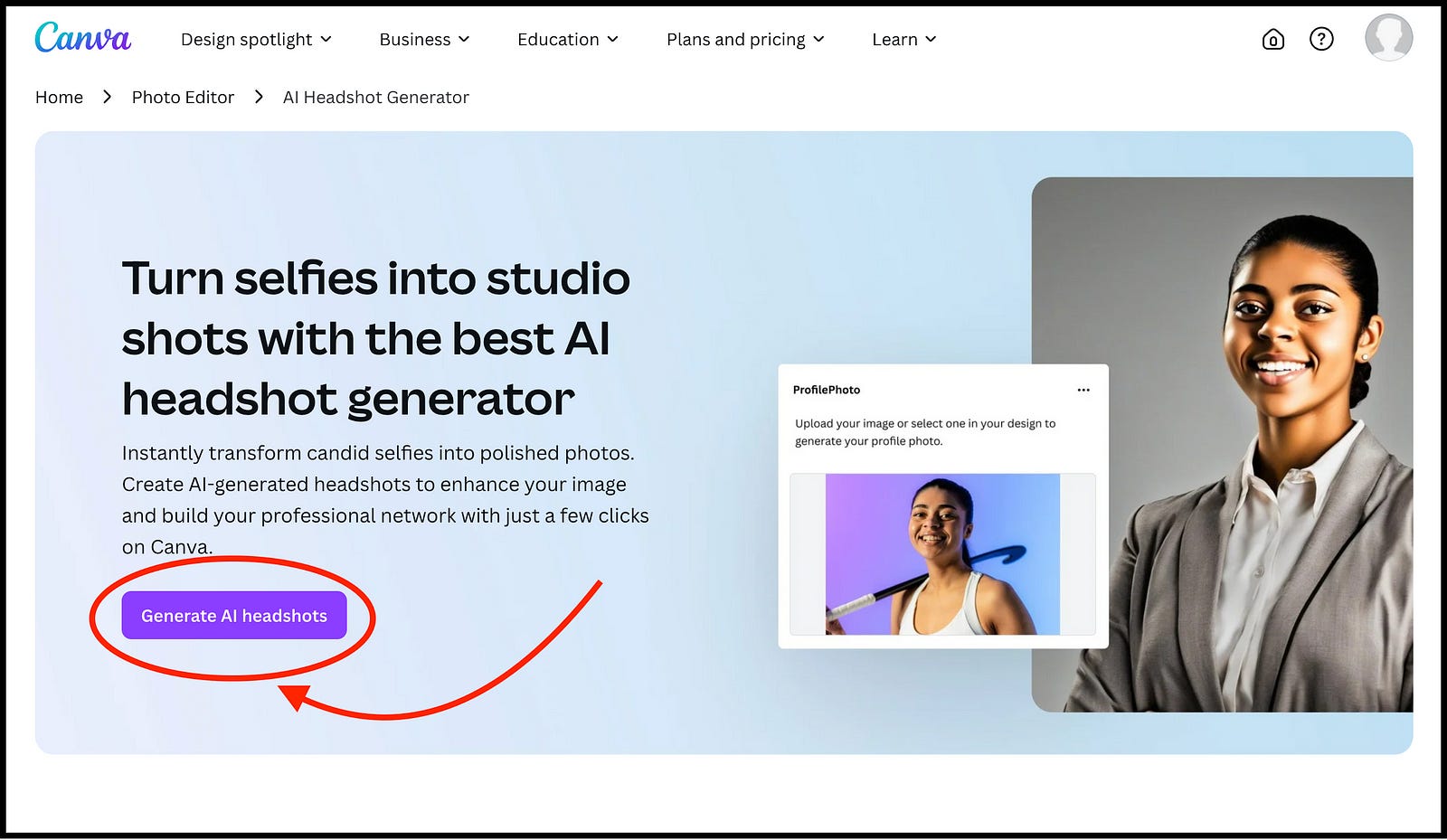Open the Learn menu
Screen dimensions: 1447x840
[x=903, y=40]
